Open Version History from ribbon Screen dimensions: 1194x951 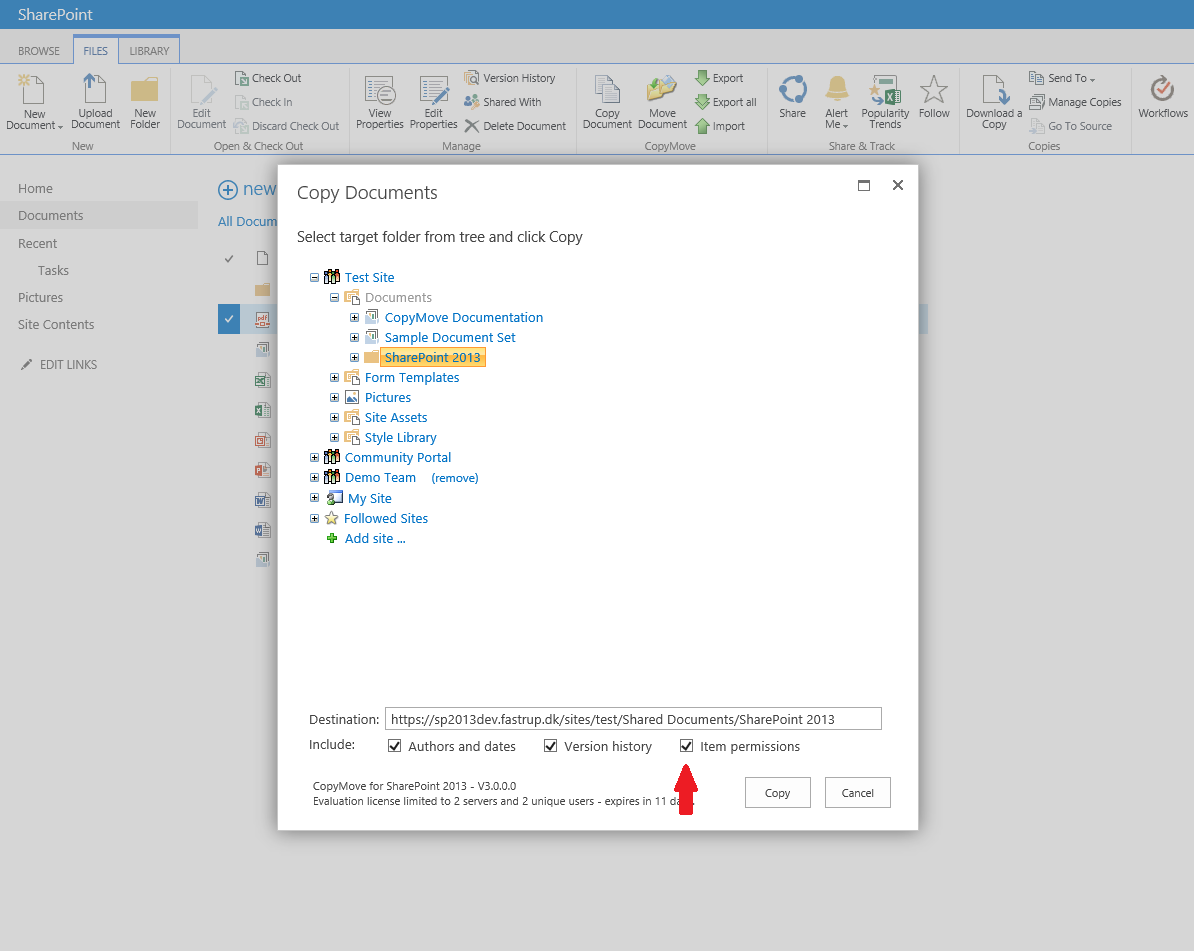click(x=510, y=78)
